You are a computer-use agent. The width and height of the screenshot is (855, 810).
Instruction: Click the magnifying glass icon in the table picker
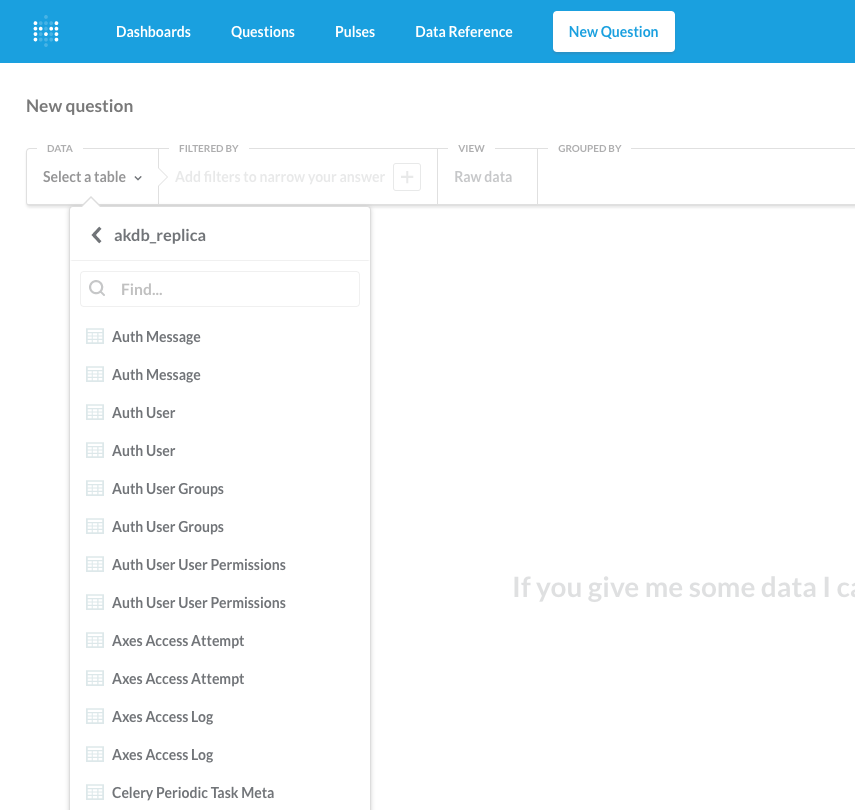tap(96, 288)
